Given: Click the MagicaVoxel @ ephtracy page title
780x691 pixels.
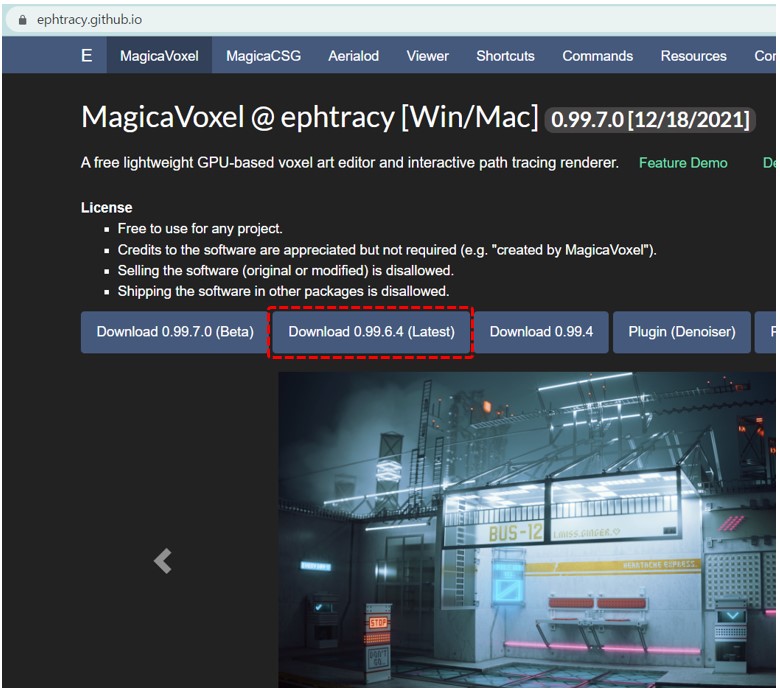Looking at the screenshot, I should click(309, 117).
